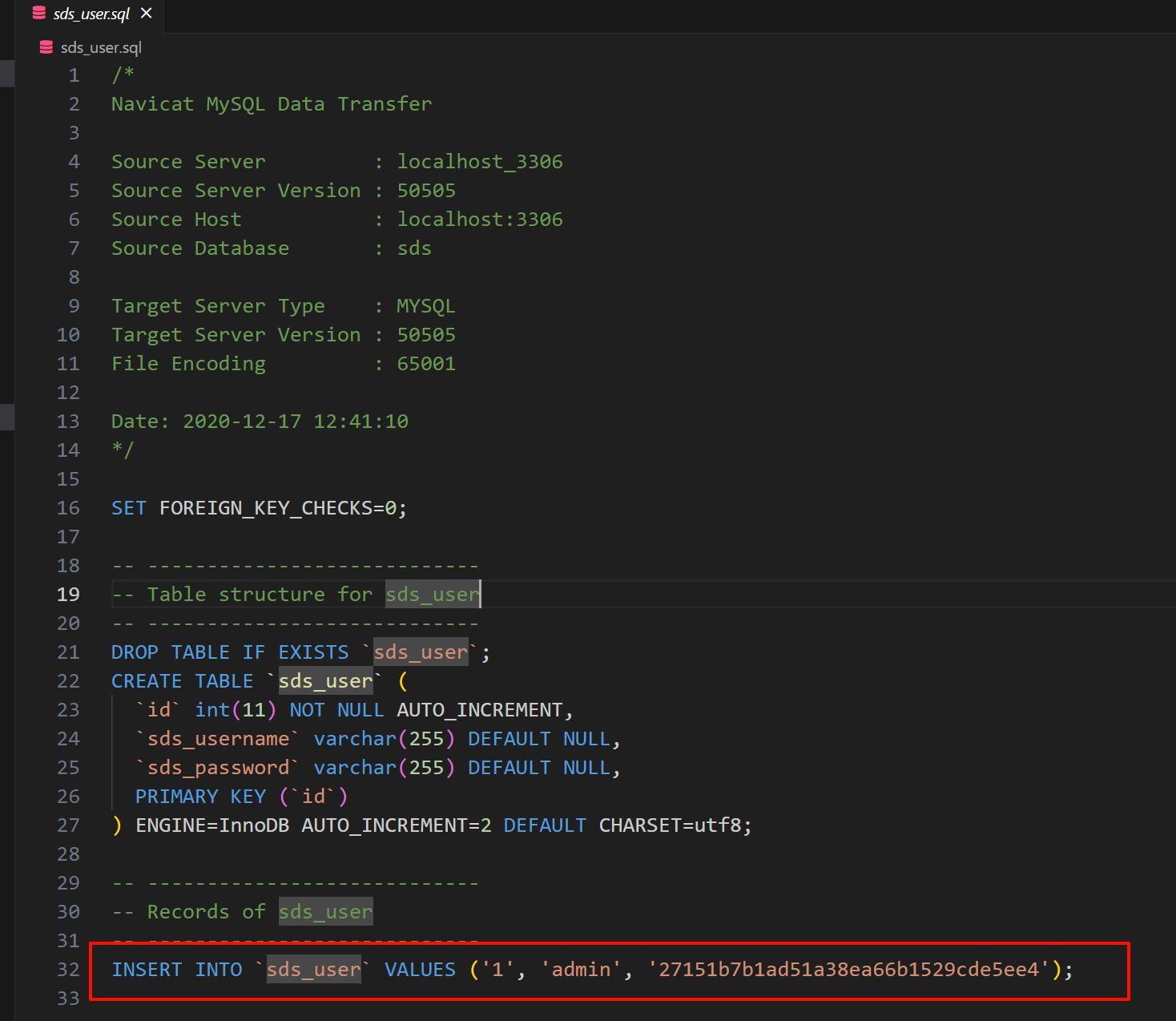This screenshot has width=1176, height=1021.
Task: Place cursor on the 'admin' string value
Action: [x=581, y=970]
